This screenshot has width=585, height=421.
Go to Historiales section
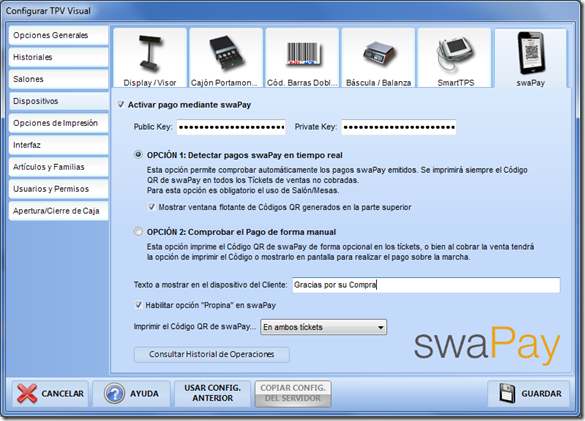pyautogui.click(x=58, y=57)
